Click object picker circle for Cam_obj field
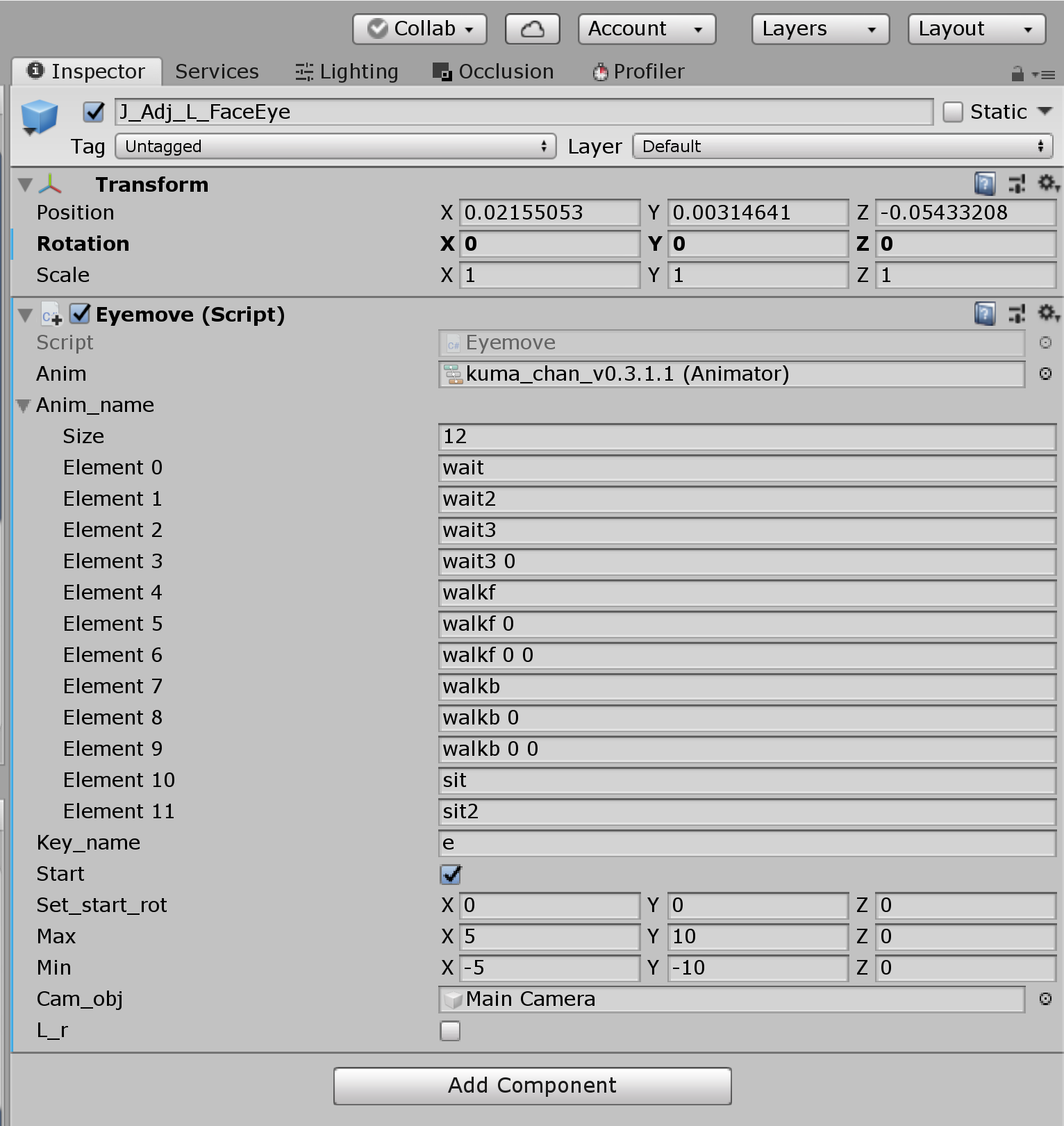This screenshot has width=1064, height=1126. [1045, 999]
